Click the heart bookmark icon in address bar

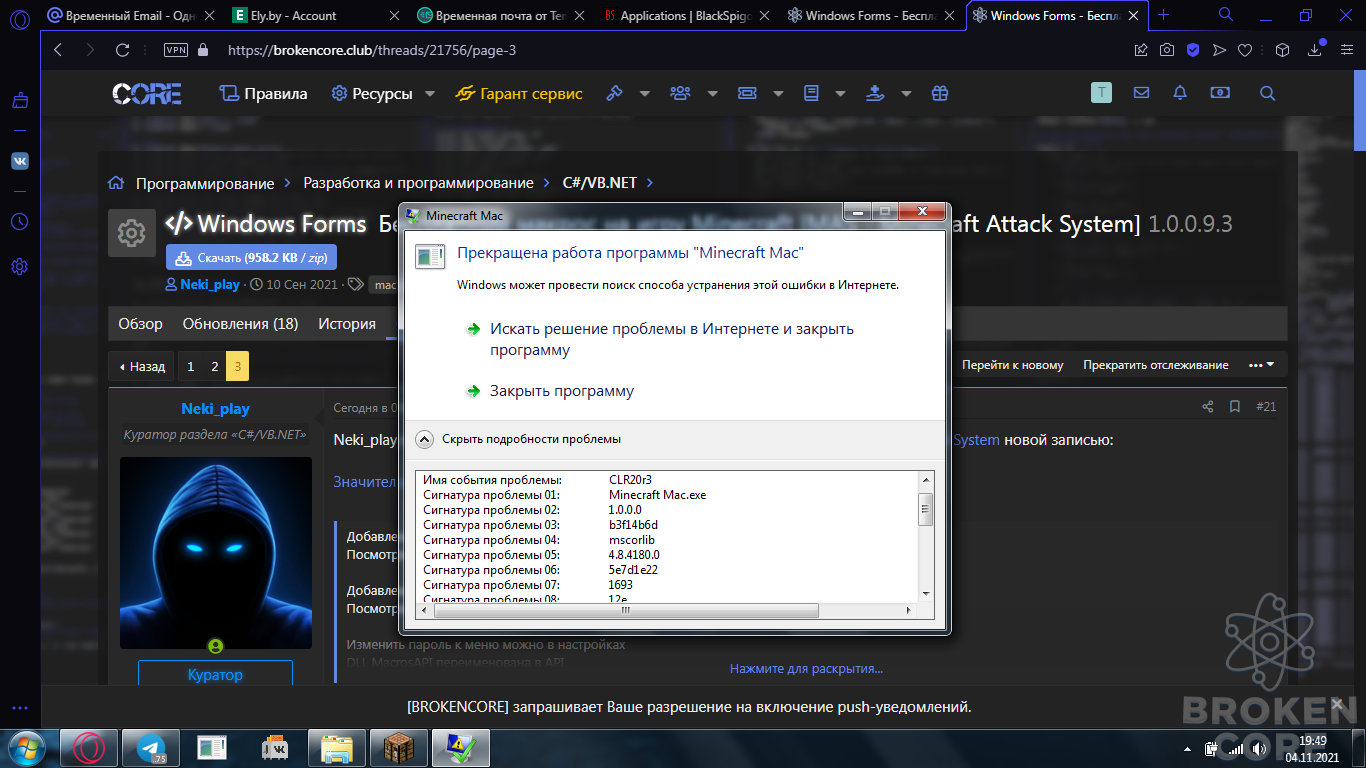[x=1245, y=50]
